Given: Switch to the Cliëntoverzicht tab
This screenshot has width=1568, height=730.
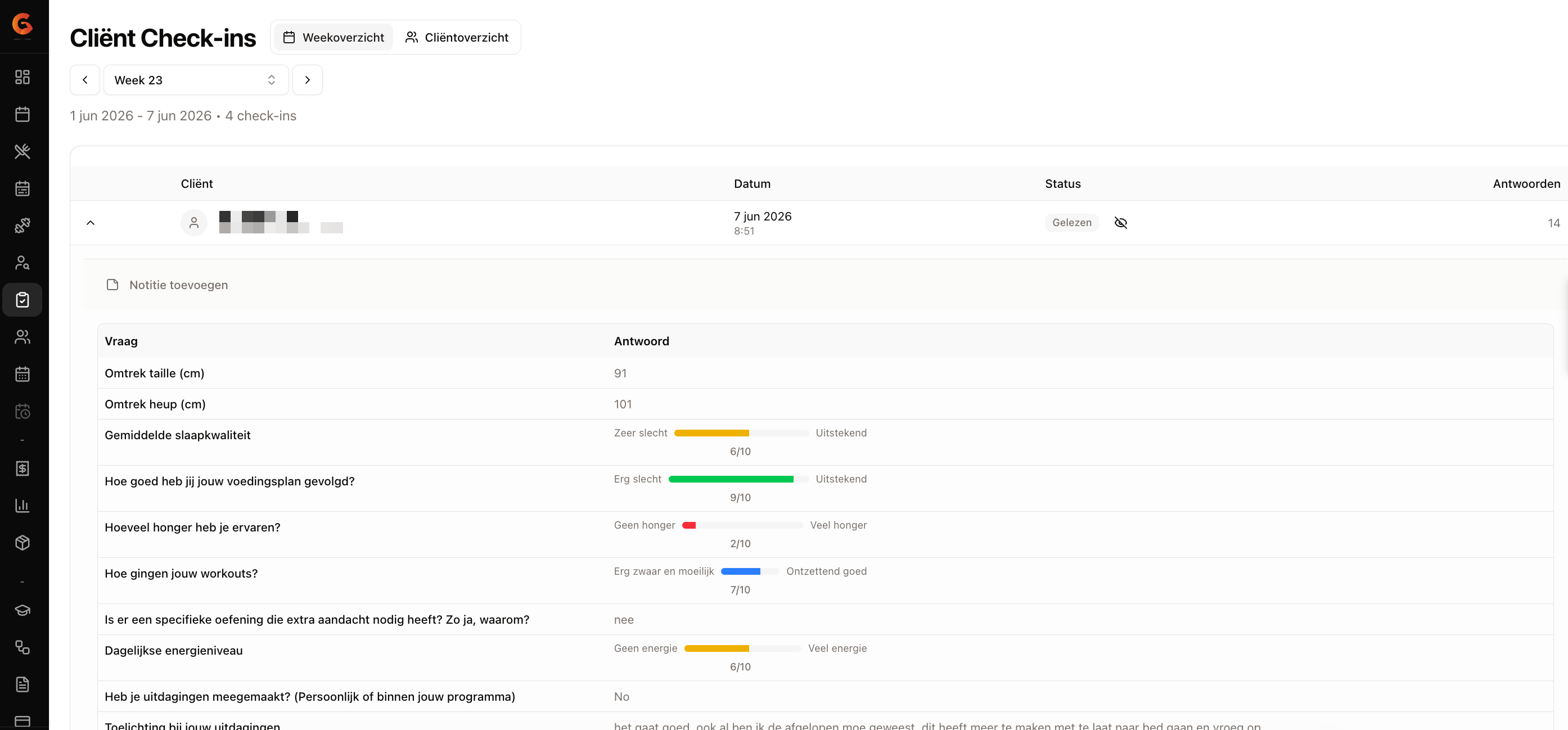Looking at the screenshot, I should 457,37.
